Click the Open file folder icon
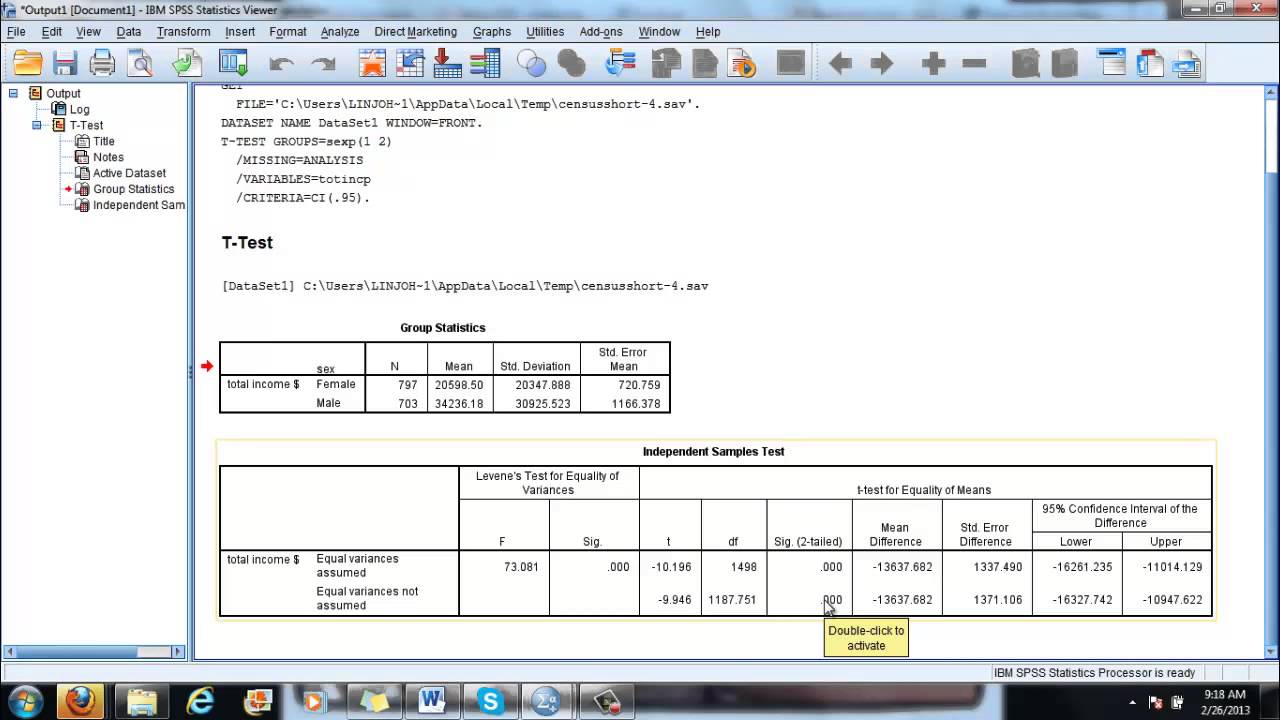The width and height of the screenshot is (1280, 720). pos(28,64)
